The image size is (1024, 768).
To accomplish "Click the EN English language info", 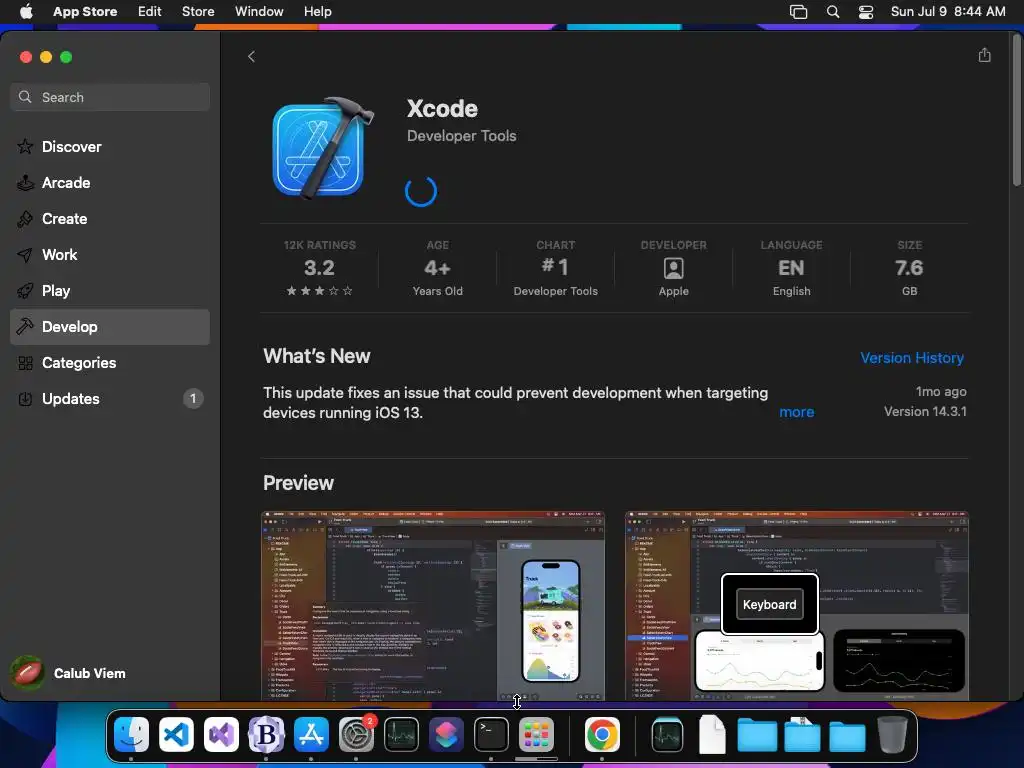I will coord(791,268).
